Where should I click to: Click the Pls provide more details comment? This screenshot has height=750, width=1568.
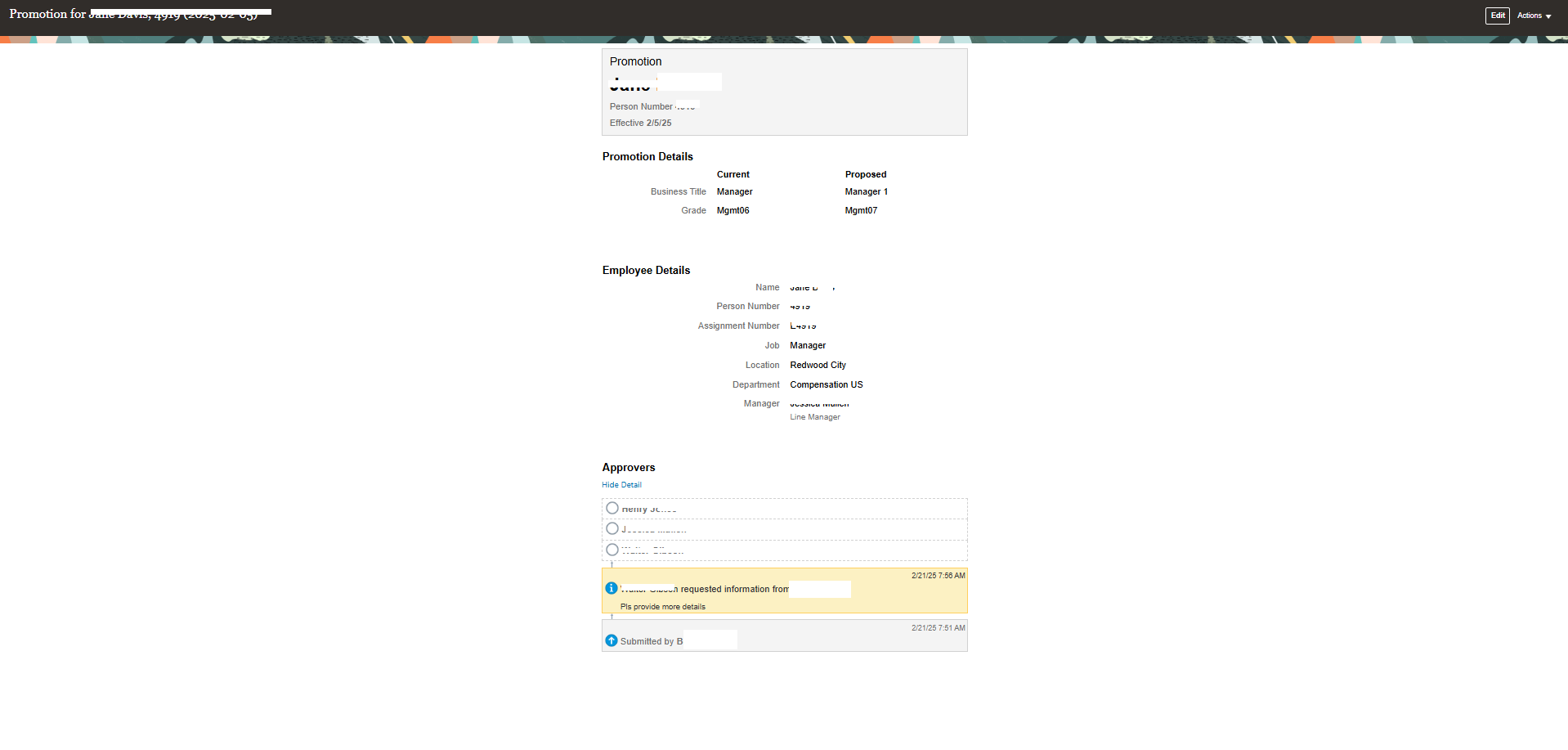point(662,606)
